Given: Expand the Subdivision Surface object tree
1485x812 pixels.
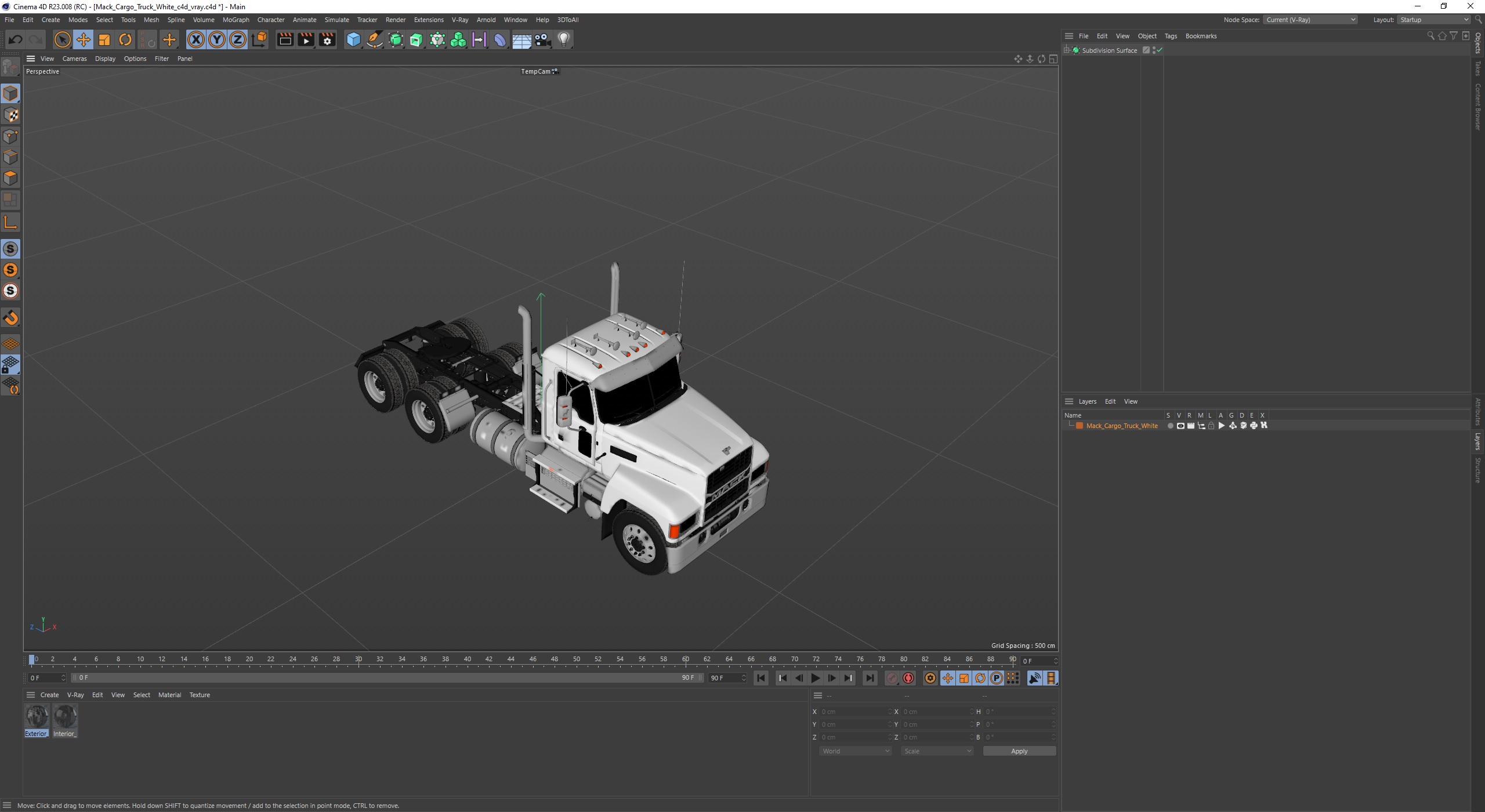Looking at the screenshot, I should [1067, 50].
